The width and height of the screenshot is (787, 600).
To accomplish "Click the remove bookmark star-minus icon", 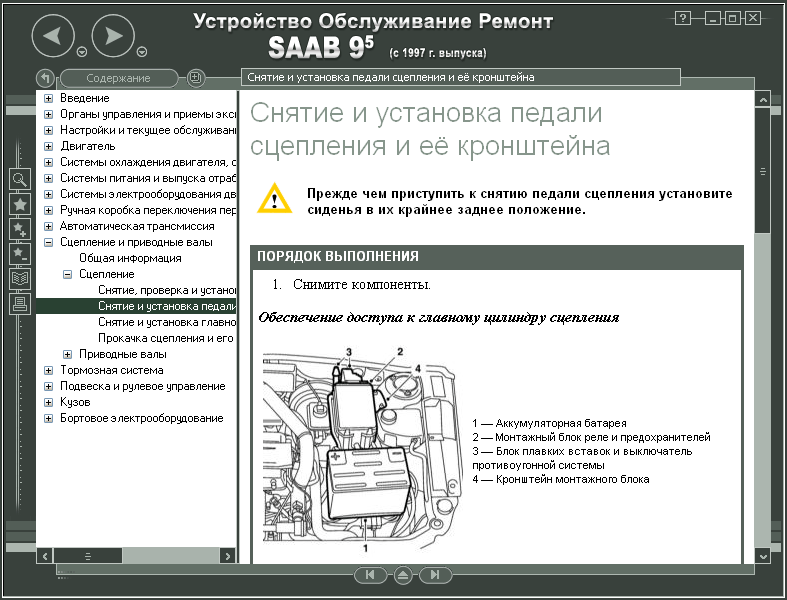I will point(20,254).
